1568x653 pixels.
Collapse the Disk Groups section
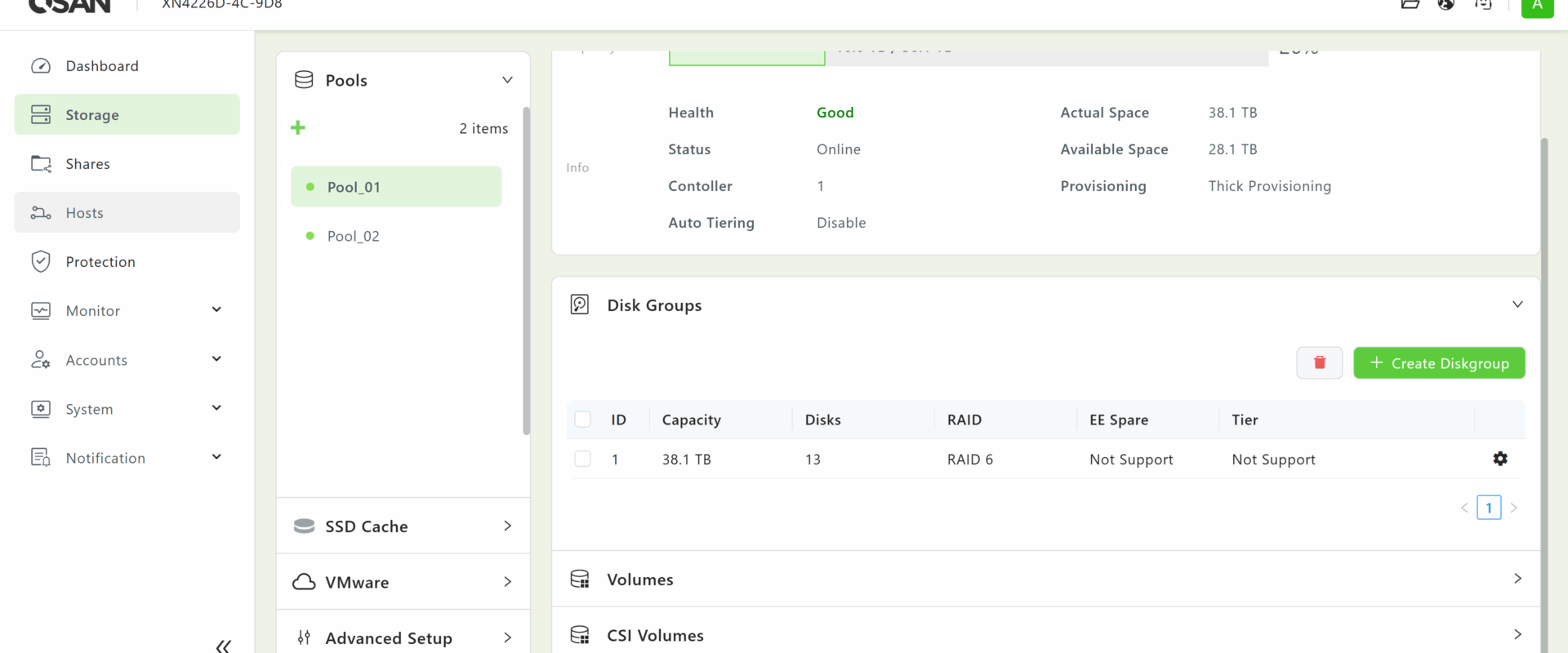(x=1517, y=304)
